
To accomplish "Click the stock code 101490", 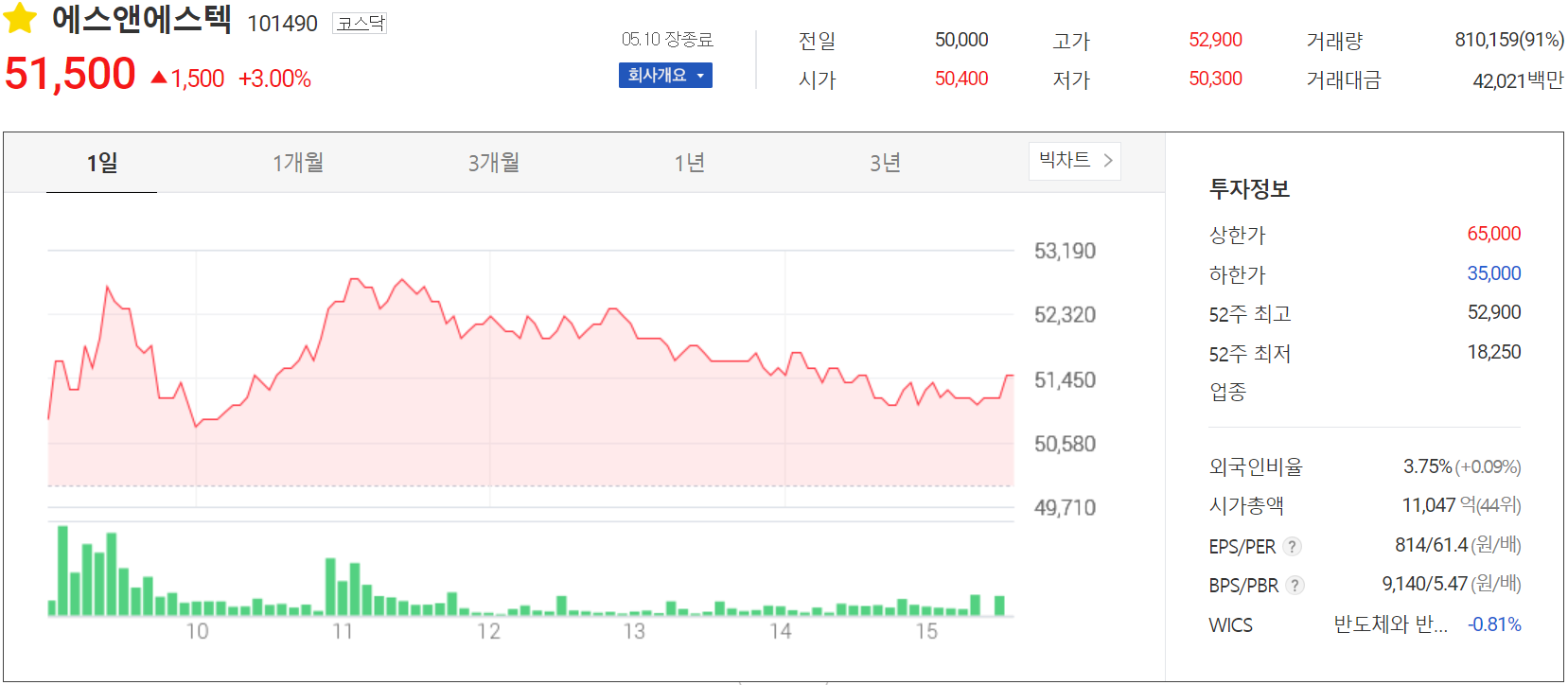I will (282, 24).
